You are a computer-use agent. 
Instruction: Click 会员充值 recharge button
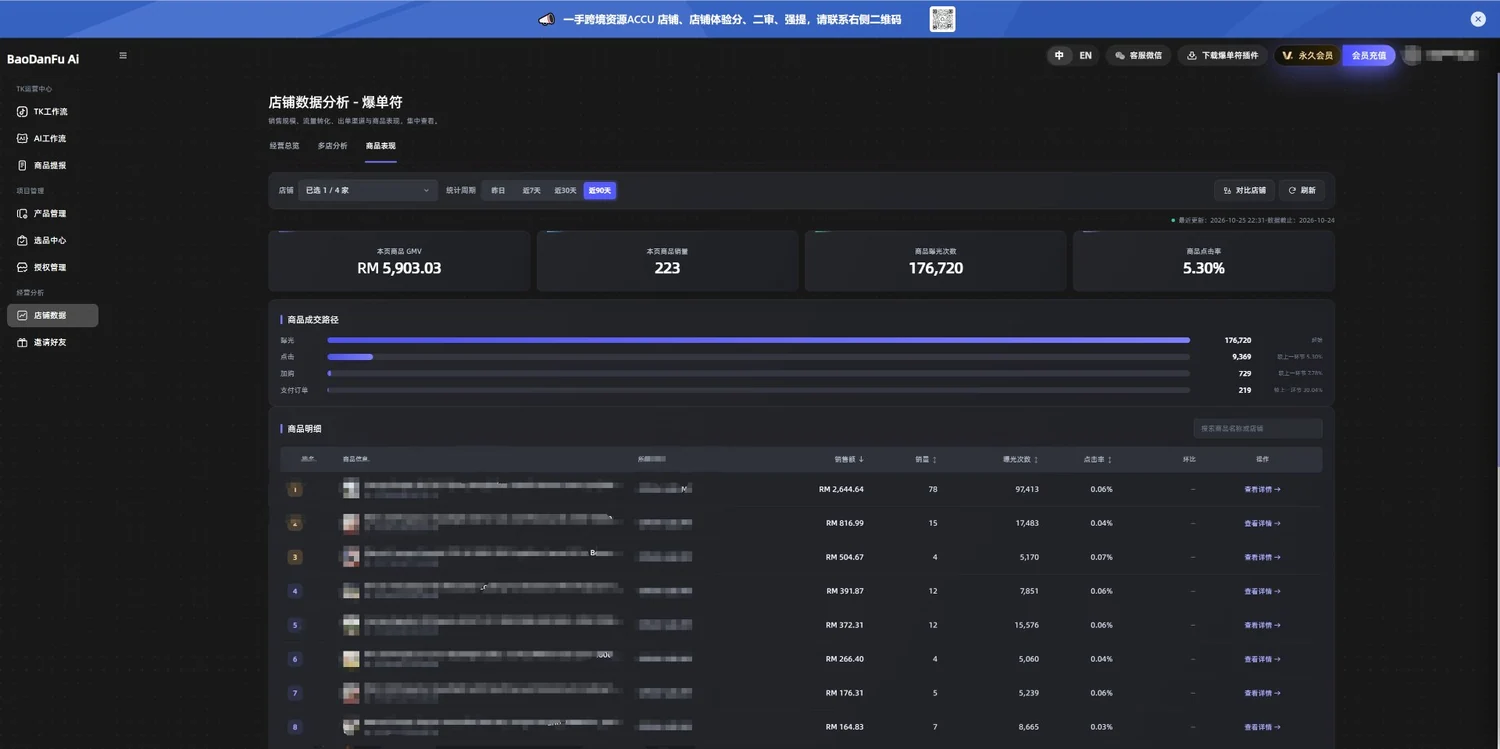(1368, 56)
